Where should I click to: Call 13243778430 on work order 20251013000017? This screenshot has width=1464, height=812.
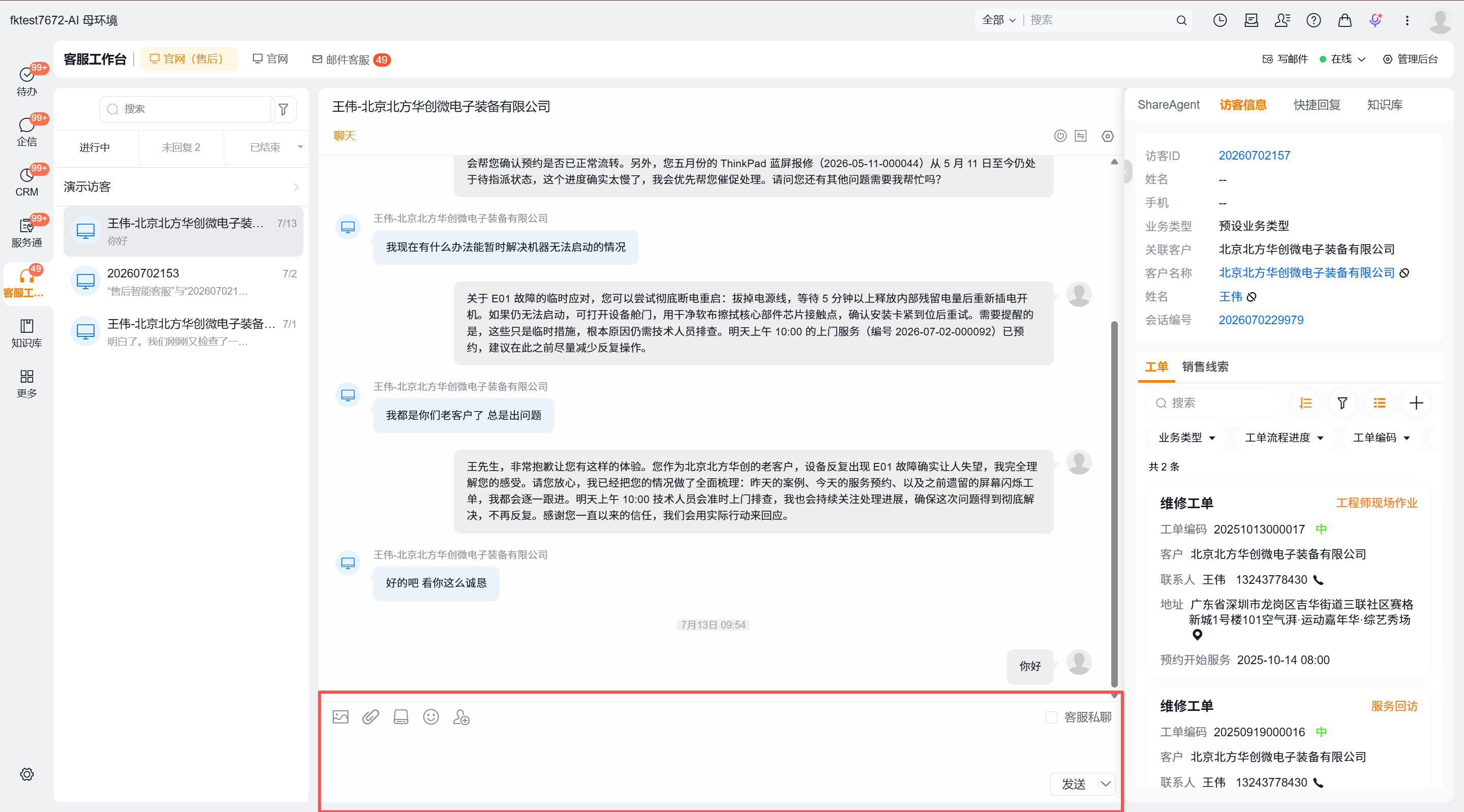coord(1319,580)
